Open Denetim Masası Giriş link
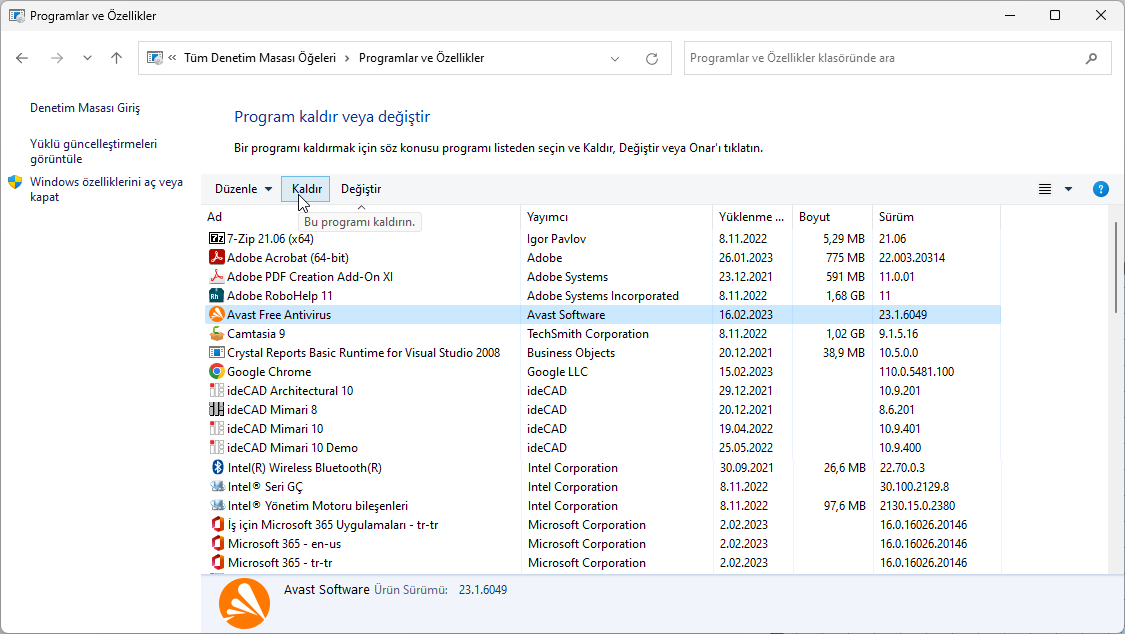 (85, 108)
